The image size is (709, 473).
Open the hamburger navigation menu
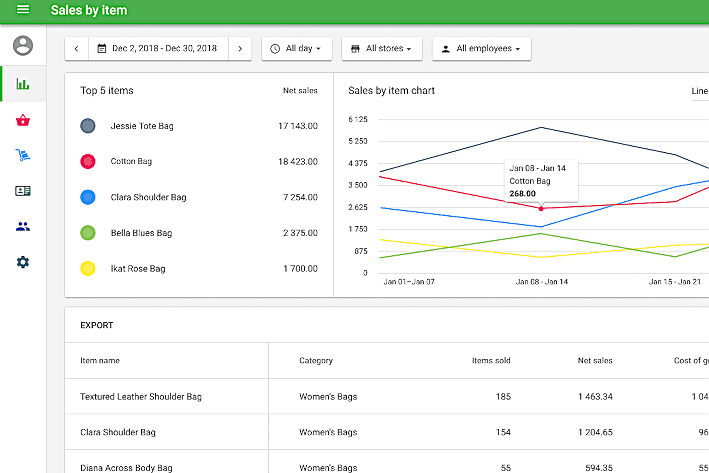point(23,10)
